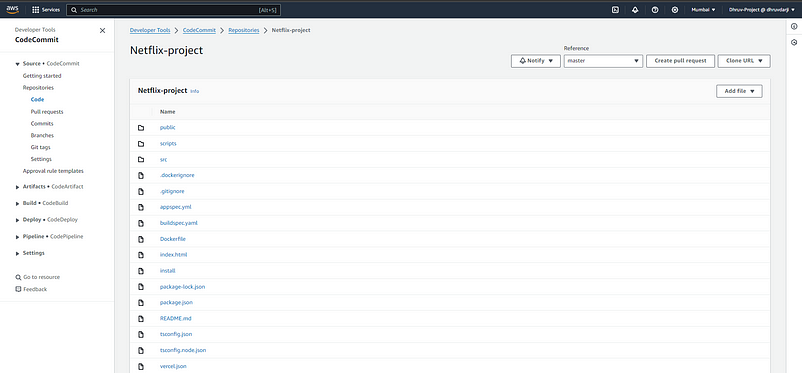Click the Dockerfile file icon

(141, 239)
